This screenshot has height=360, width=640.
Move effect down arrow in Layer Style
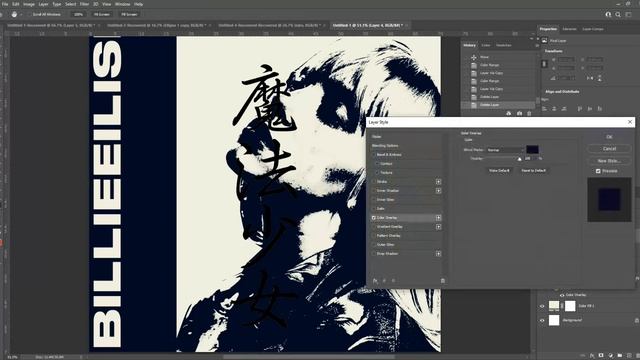coord(393,281)
